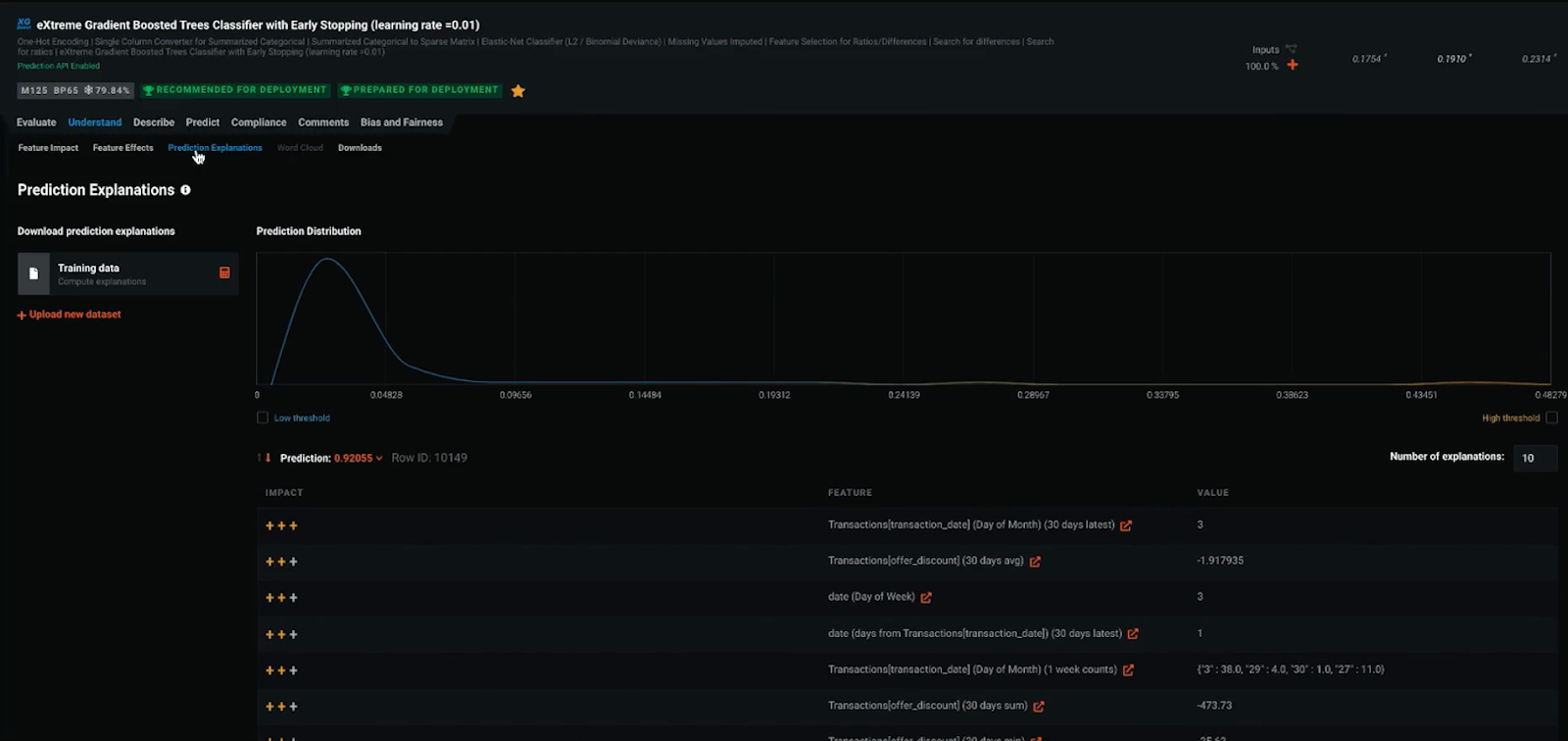Click the 0.24139 axis label
Screen dimensions: 1568x741
coord(904,395)
